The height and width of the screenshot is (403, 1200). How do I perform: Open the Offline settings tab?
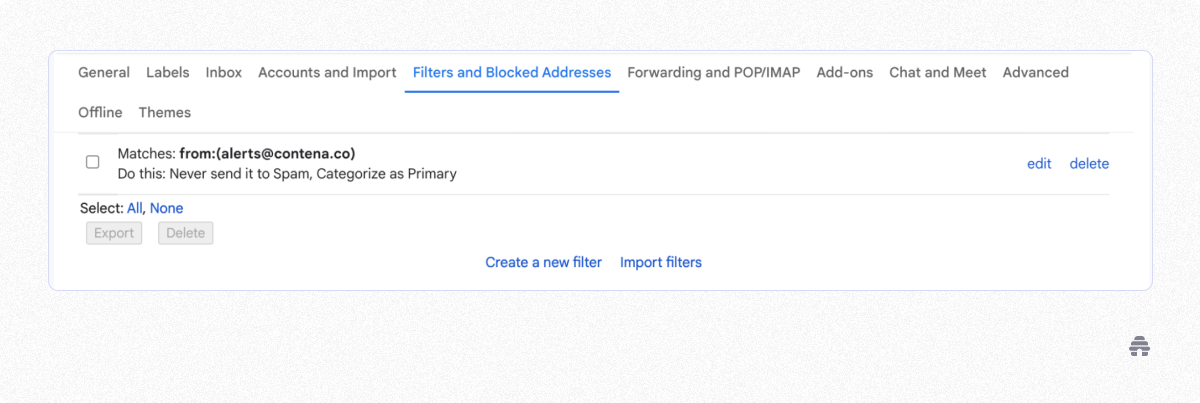100,112
